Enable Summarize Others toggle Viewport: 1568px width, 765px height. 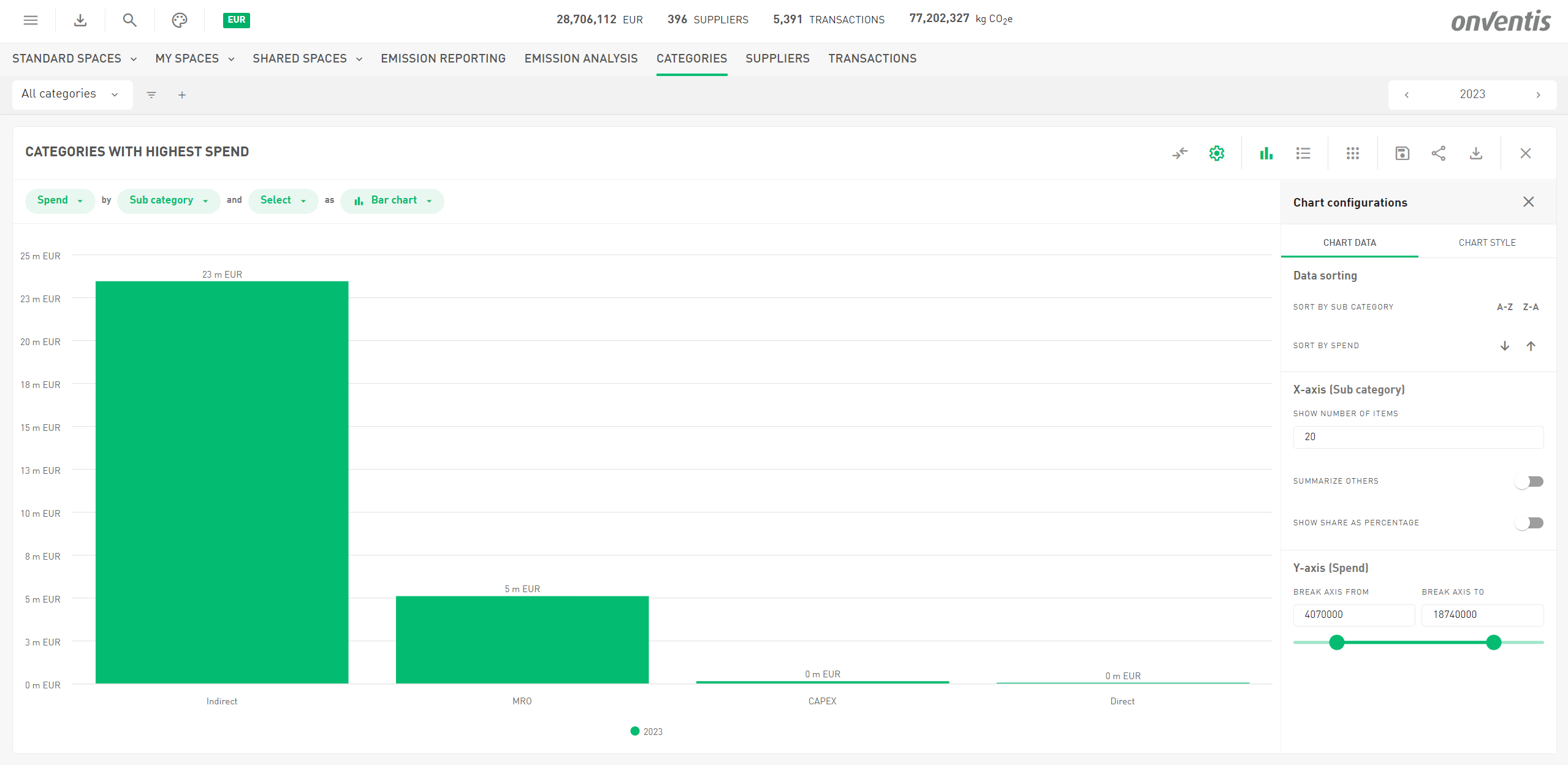coord(1529,482)
